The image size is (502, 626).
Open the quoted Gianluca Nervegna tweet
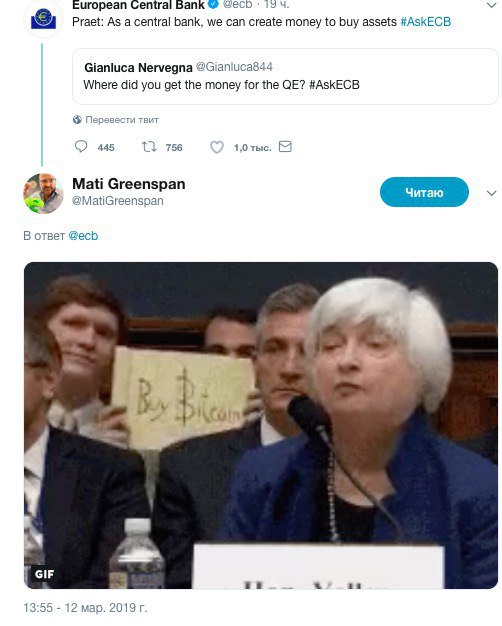(x=285, y=76)
